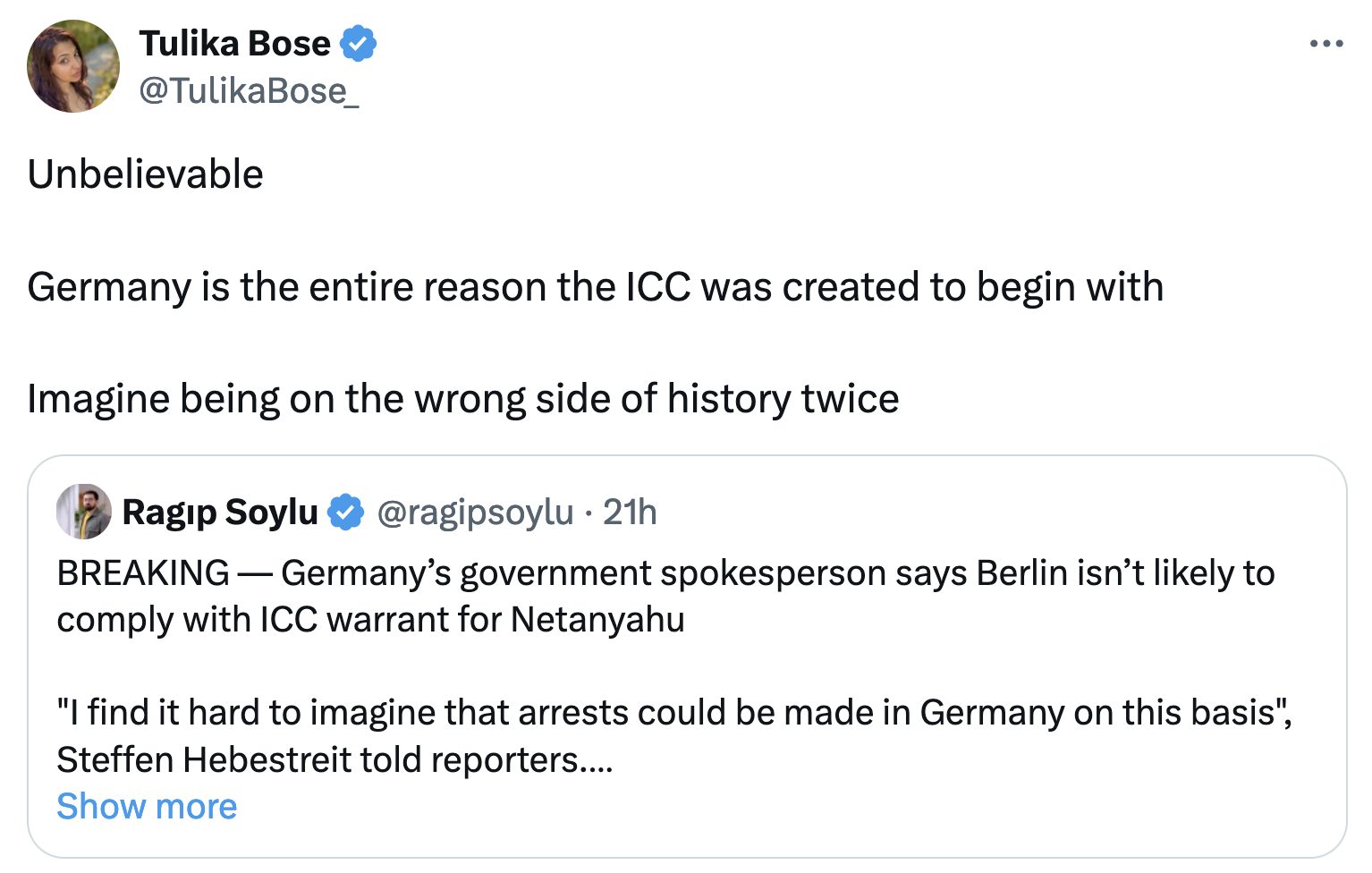The width and height of the screenshot is (1372, 873).
Task: Click the Ragıp Soylu display name
Action: click(x=220, y=513)
